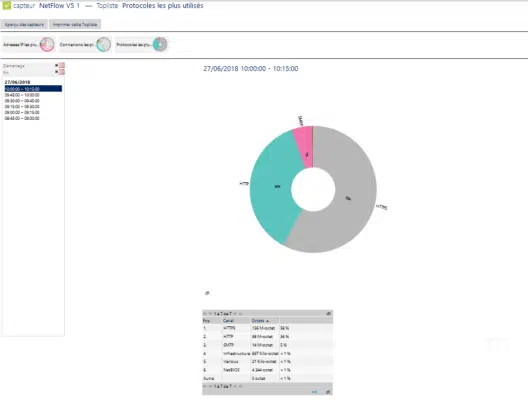The width and height of the screenshot is (528, 400).
Task: Click Aperçu des capteurs button
Action: [x=24, y=25]
